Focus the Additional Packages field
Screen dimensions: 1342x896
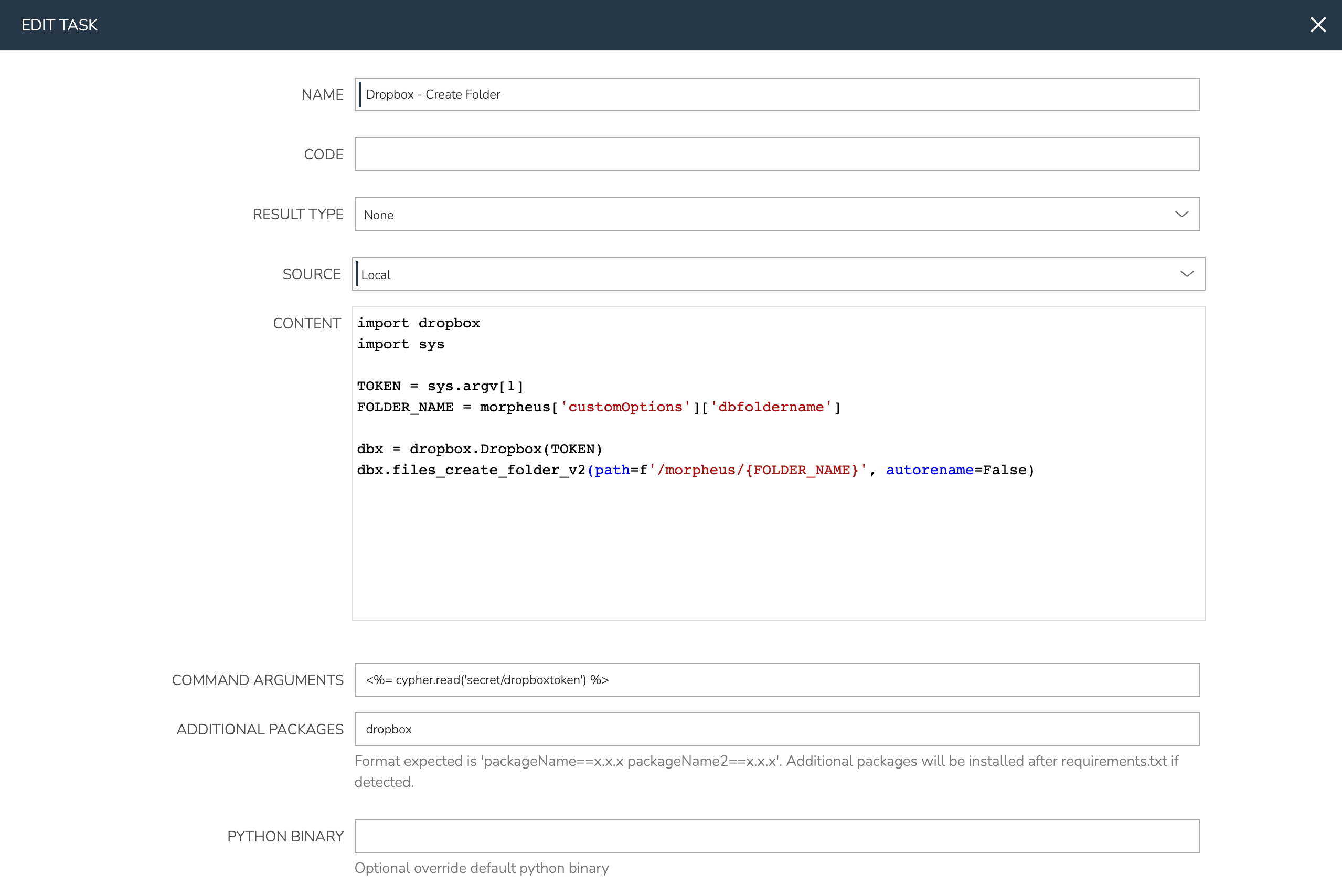pos(777,729)
